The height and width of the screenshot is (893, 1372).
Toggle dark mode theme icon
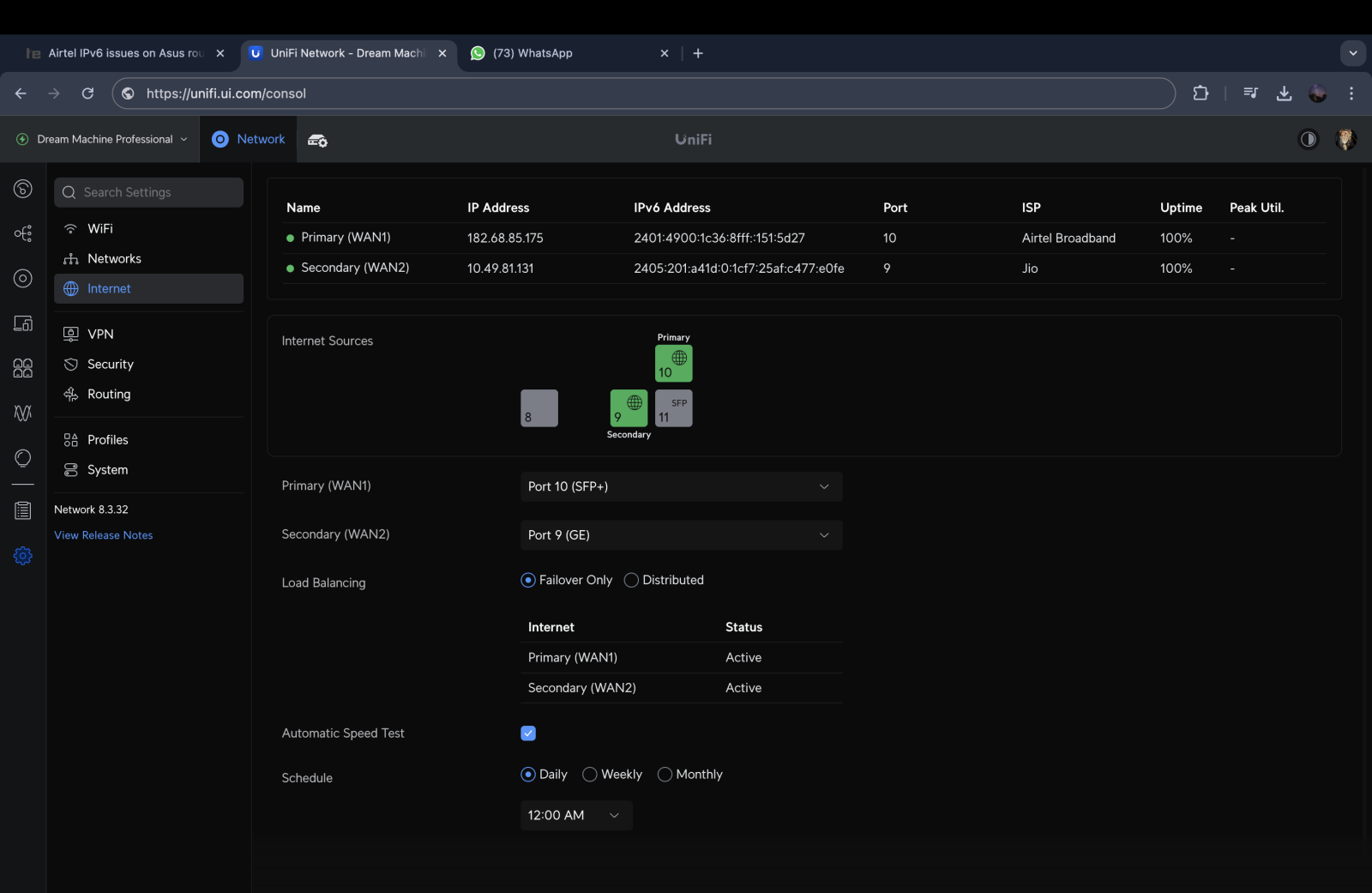click(x=1309, y=139)
